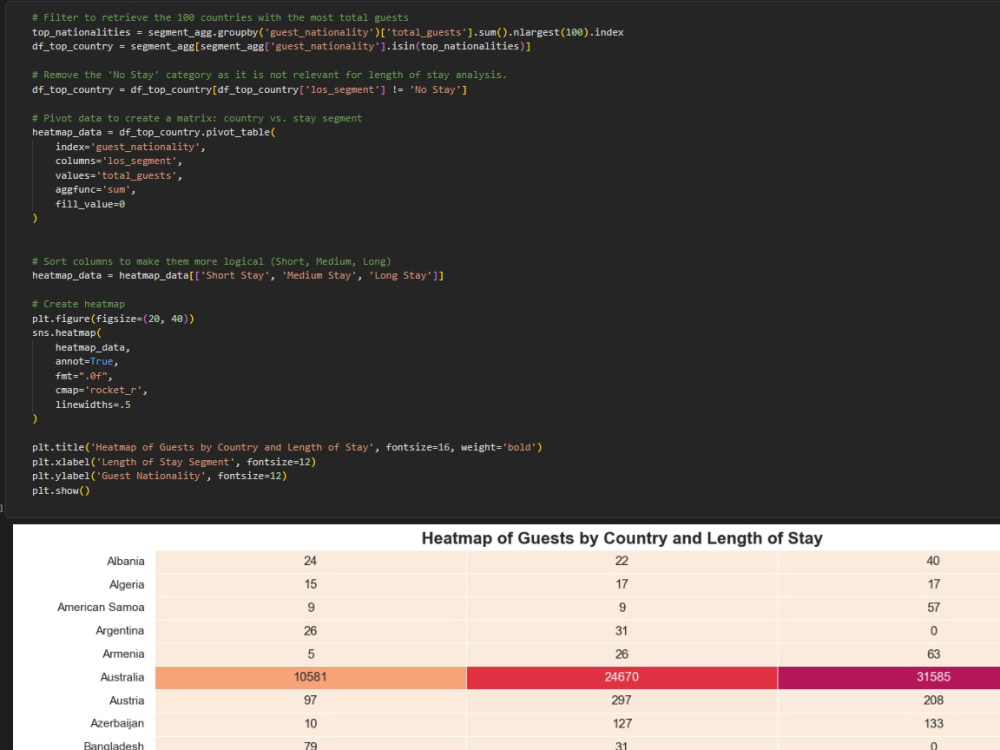
Task: Click the Argentina cell showing 31
Action: (x=622, y=631)
